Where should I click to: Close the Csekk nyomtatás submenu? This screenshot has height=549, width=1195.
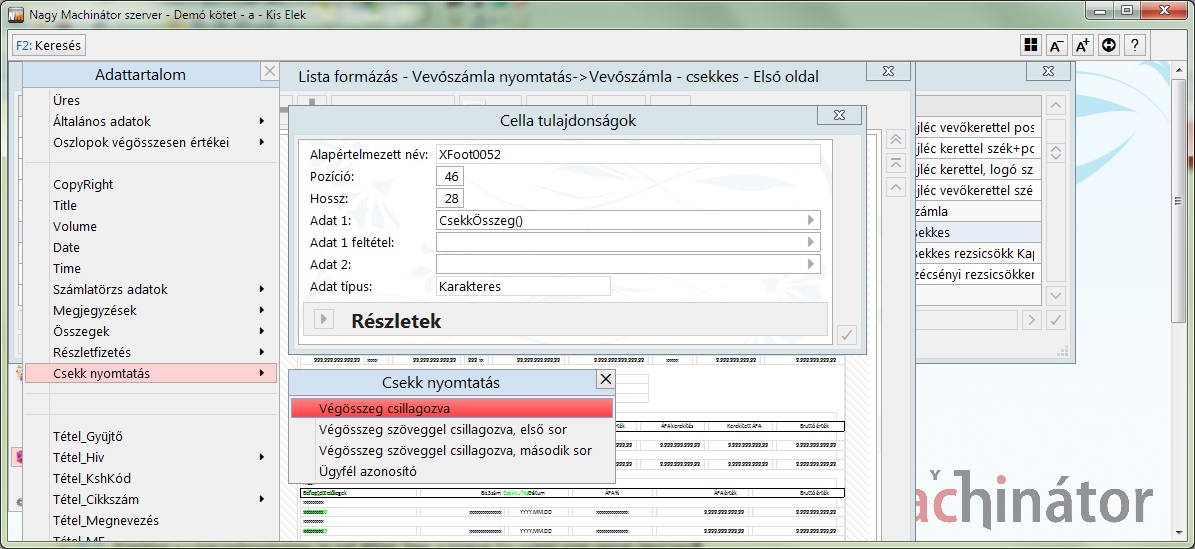pos(605,379)
